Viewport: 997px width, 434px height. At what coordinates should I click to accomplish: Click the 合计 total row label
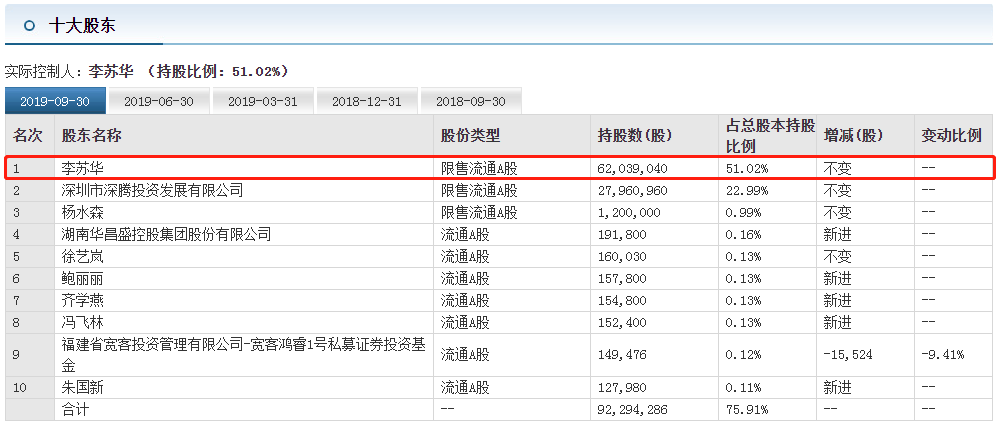75,409
